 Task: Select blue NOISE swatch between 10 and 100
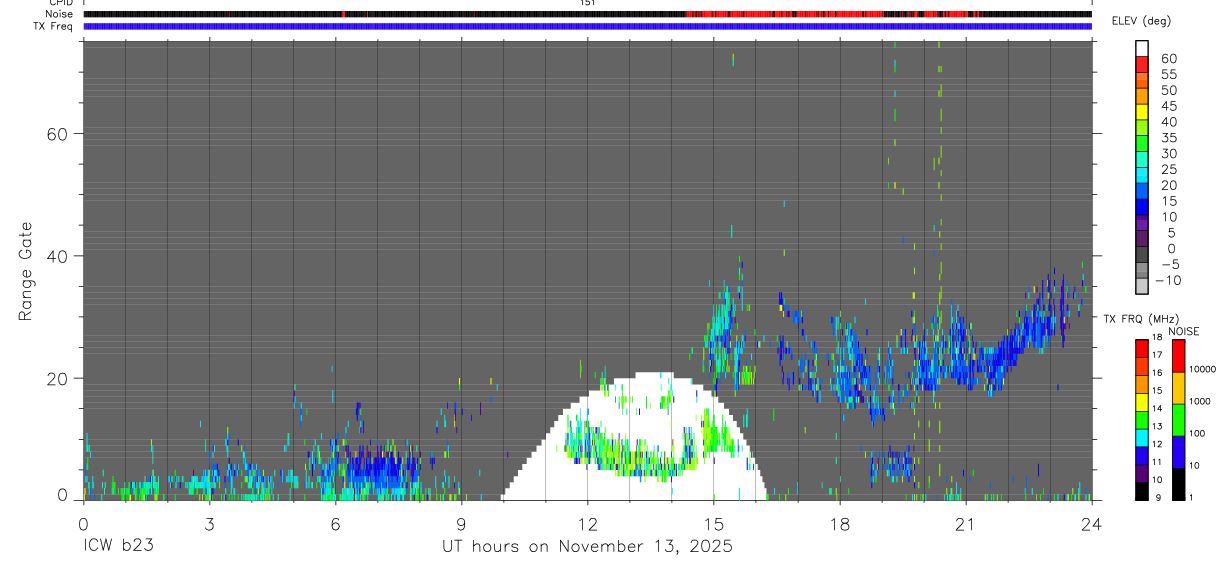(1178, 452)
